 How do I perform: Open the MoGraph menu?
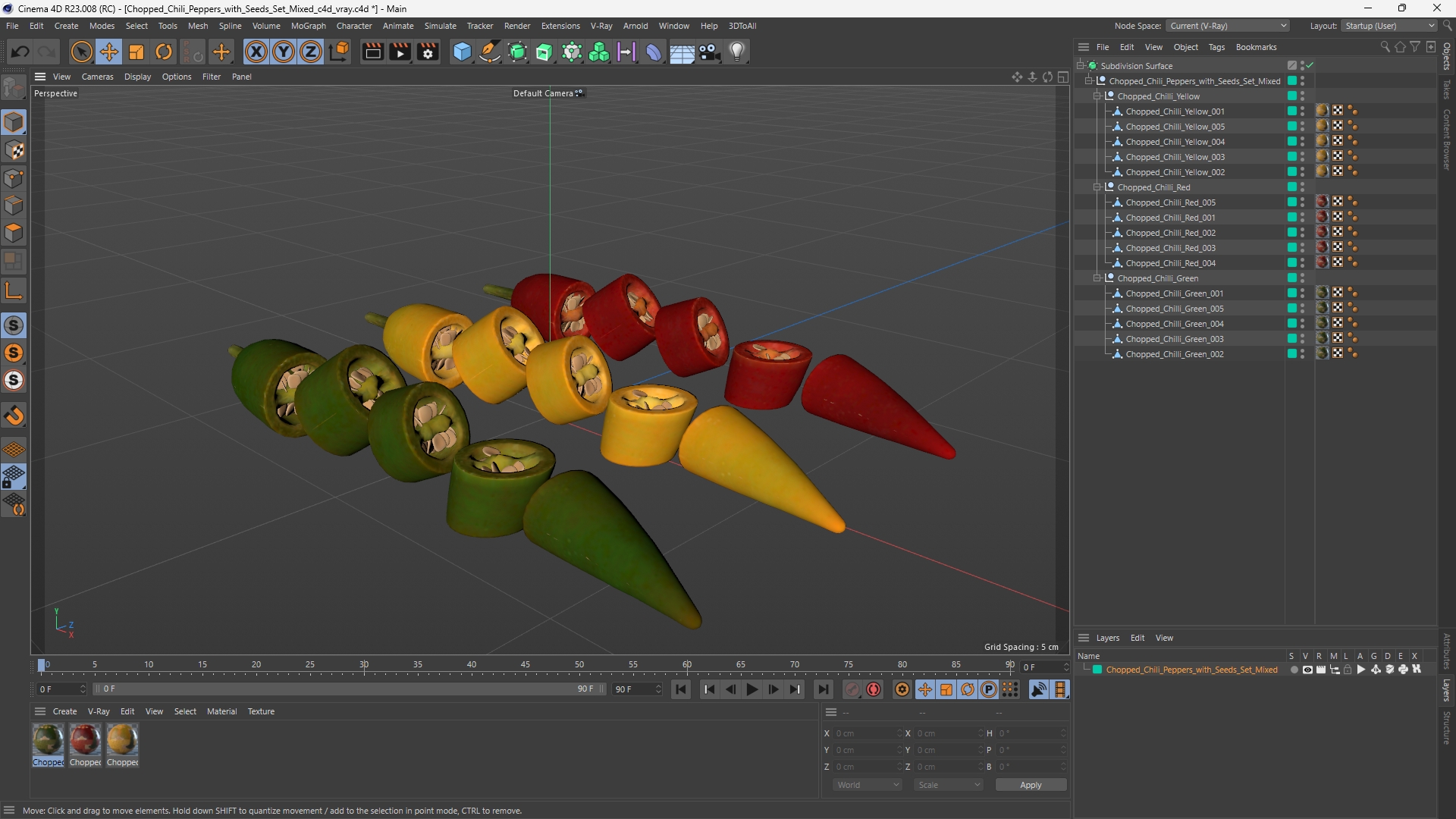308,26
